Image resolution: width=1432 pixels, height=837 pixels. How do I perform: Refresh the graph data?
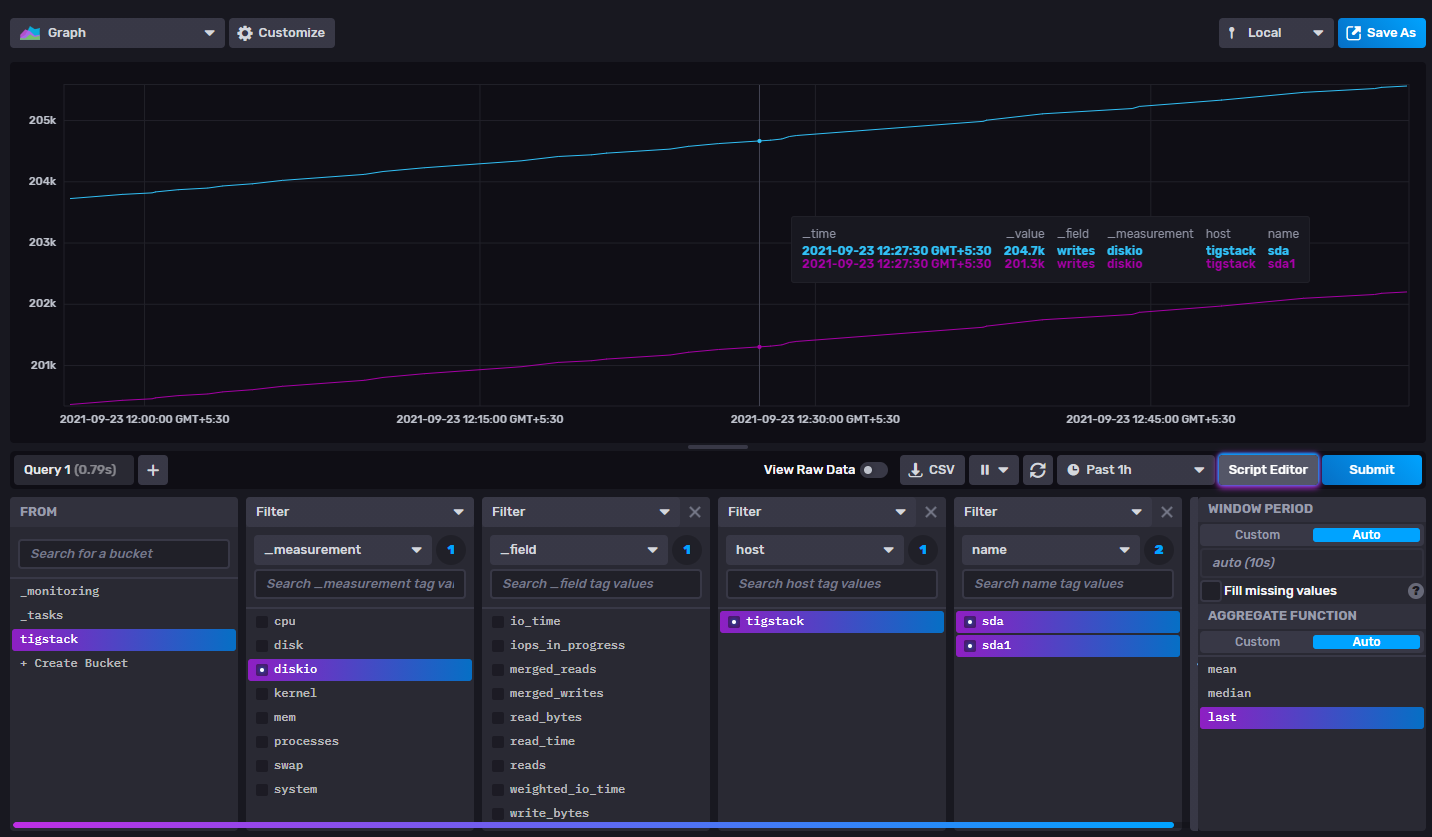(1037, 469)
